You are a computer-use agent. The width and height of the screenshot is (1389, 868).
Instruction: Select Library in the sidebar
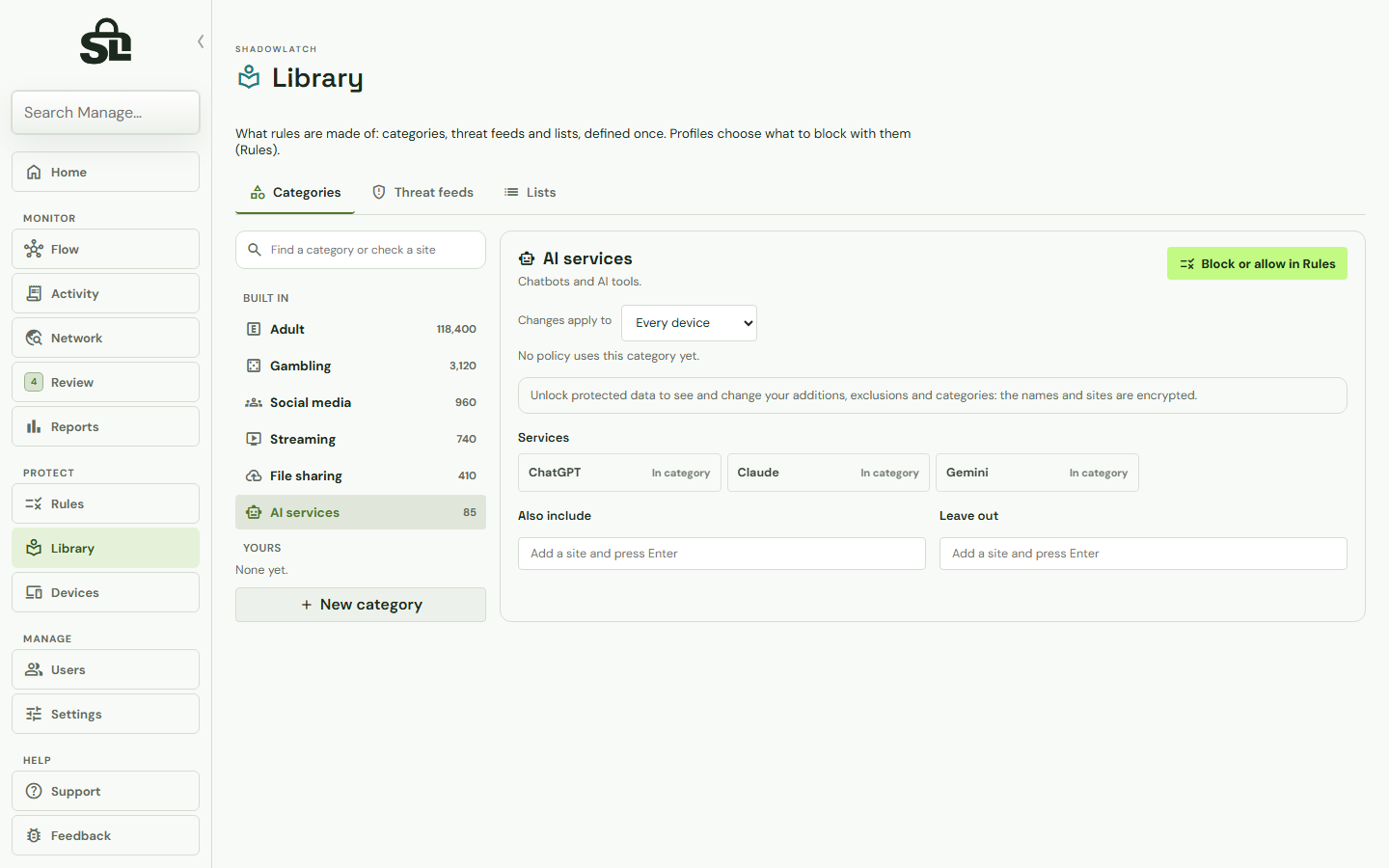105,548
